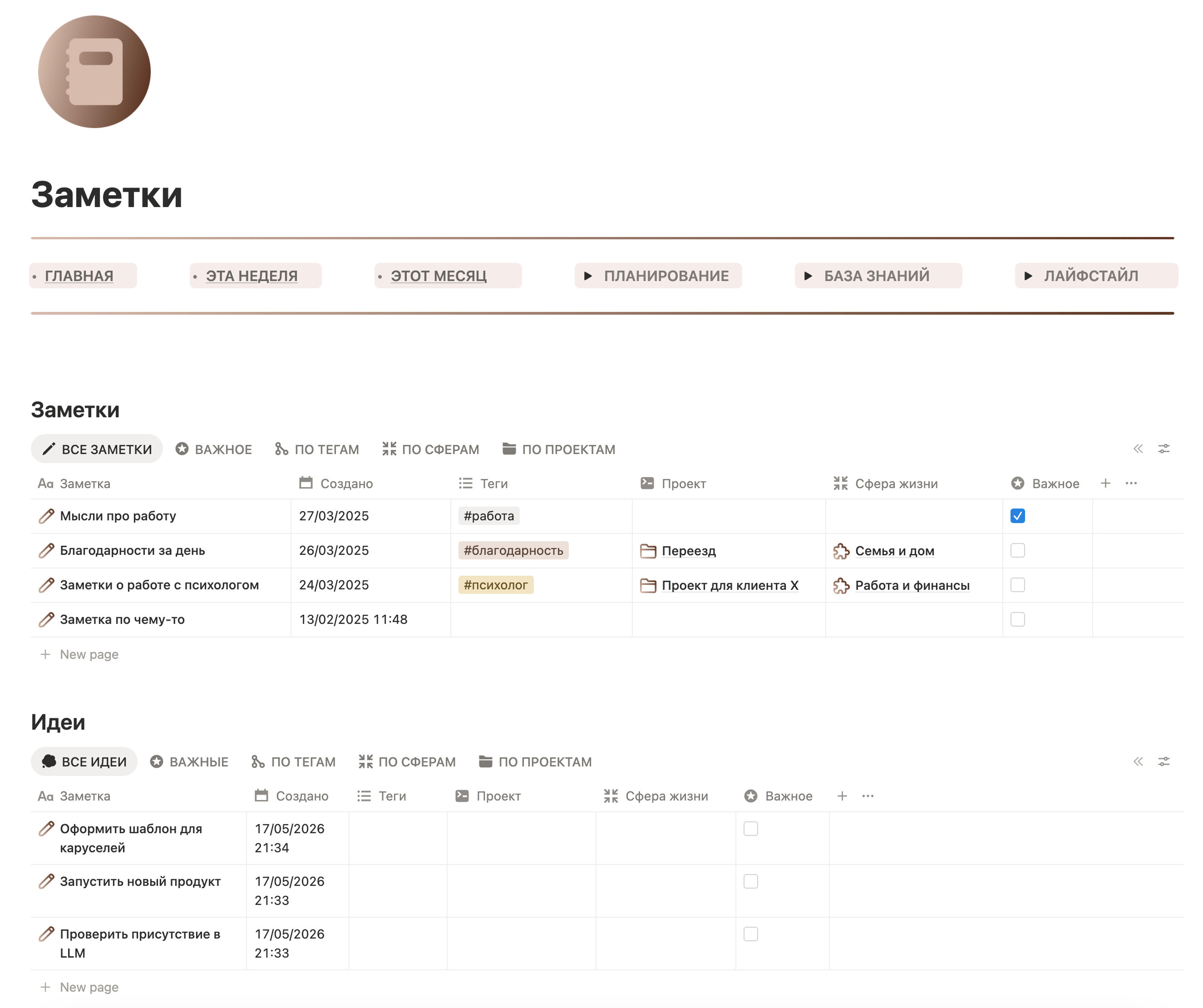
Task: Click folder icon beside Проект для клиента X
Action: point(648,585)
